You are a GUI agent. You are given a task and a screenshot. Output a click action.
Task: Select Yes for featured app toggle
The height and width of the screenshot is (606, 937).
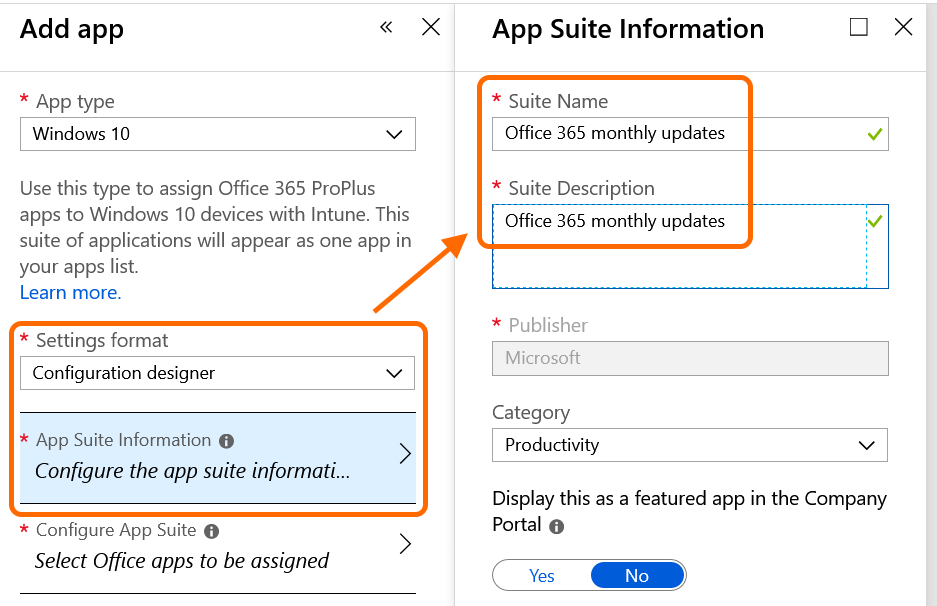click(x=542, y=575)
